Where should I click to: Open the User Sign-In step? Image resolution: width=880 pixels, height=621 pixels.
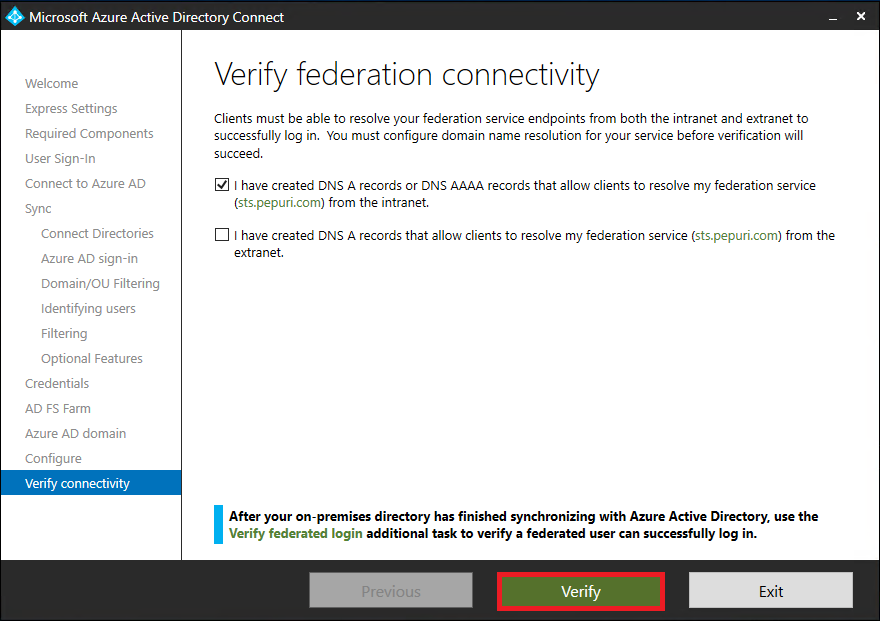[x=60, y=159]
